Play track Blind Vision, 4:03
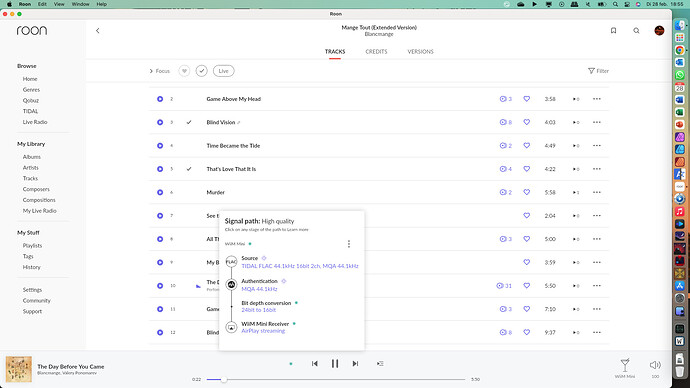690x388 pixels. point(160,122)
